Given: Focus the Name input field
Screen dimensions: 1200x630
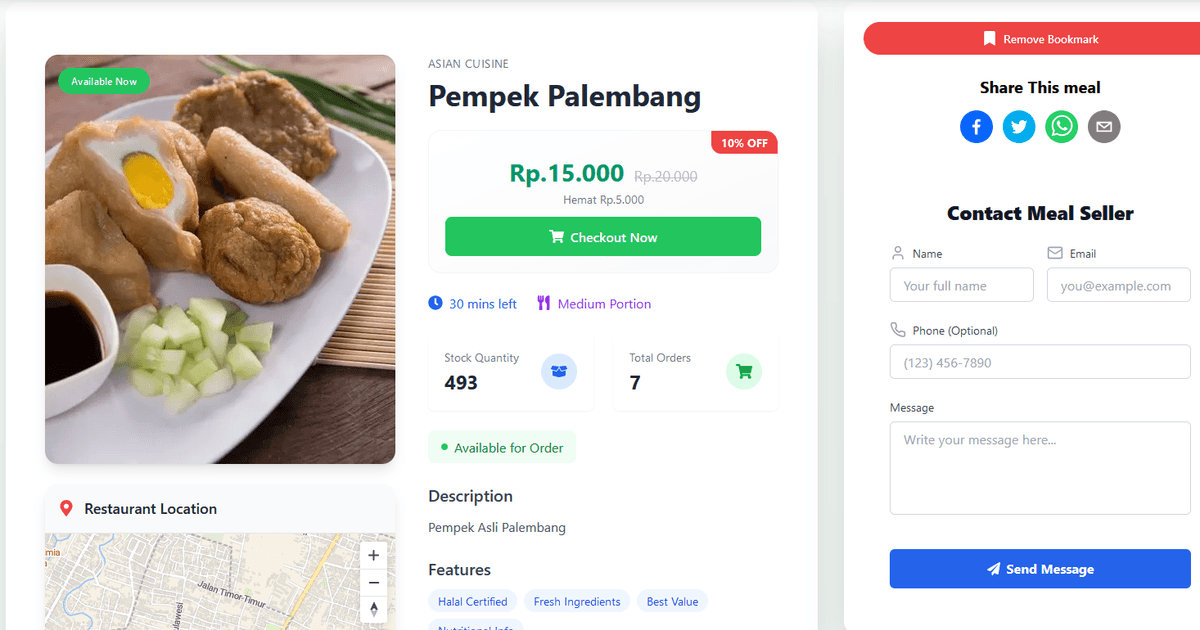Looking at the screenshot, I should pos(961,285).
